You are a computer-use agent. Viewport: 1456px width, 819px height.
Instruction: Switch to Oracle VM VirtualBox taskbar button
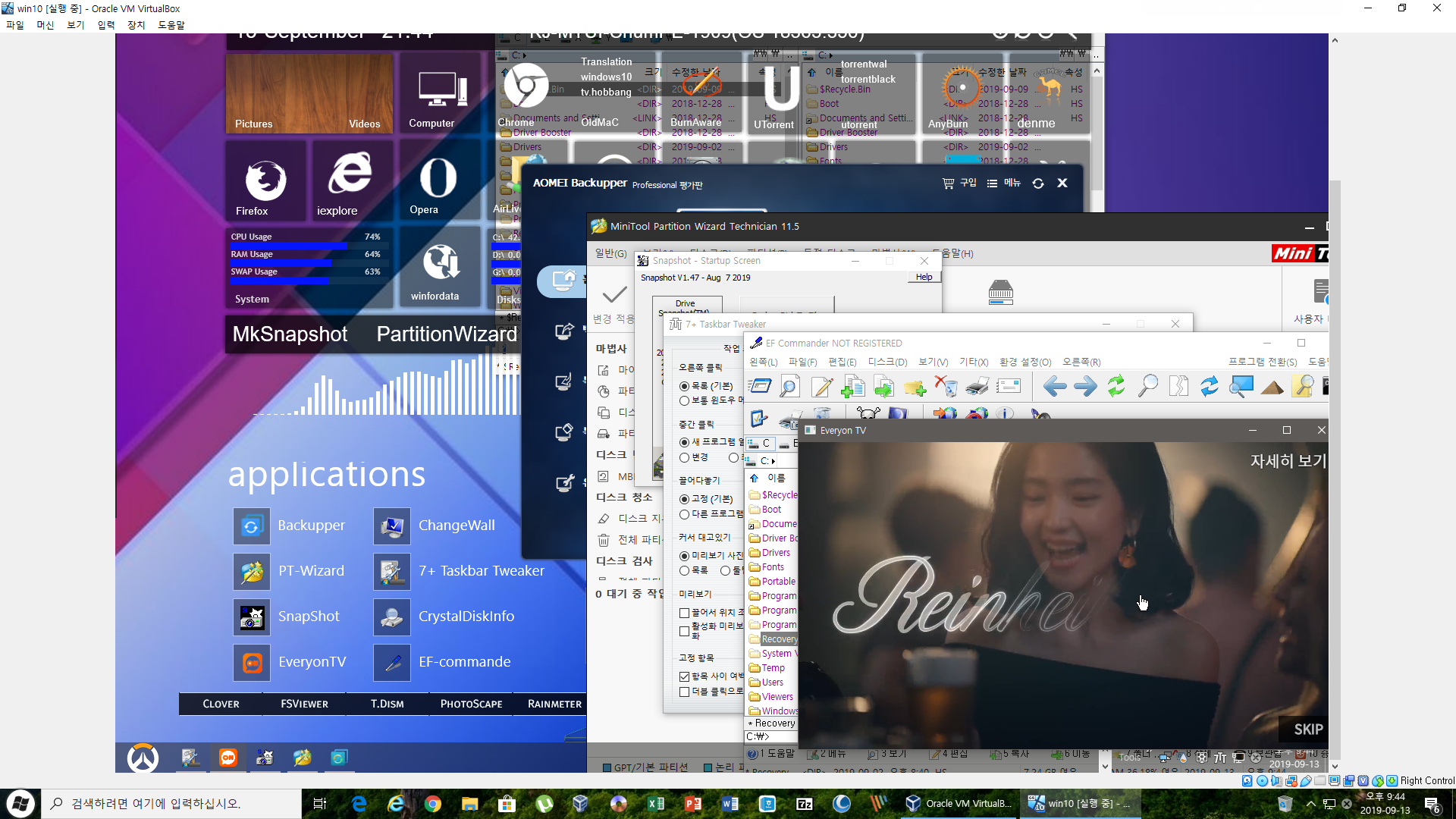coord(959,804)
